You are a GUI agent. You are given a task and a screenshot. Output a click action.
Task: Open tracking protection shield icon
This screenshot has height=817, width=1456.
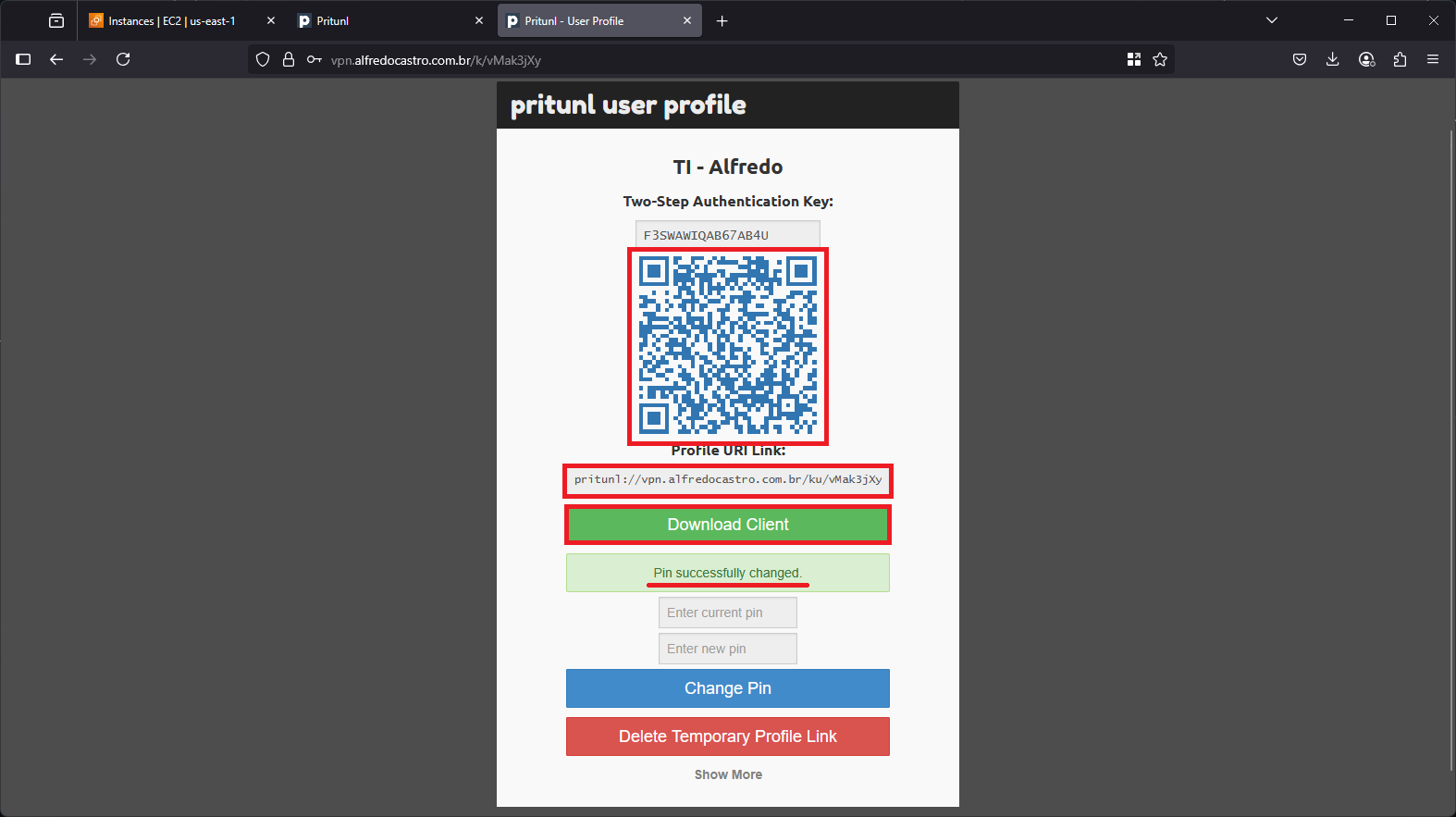[263, 59]
